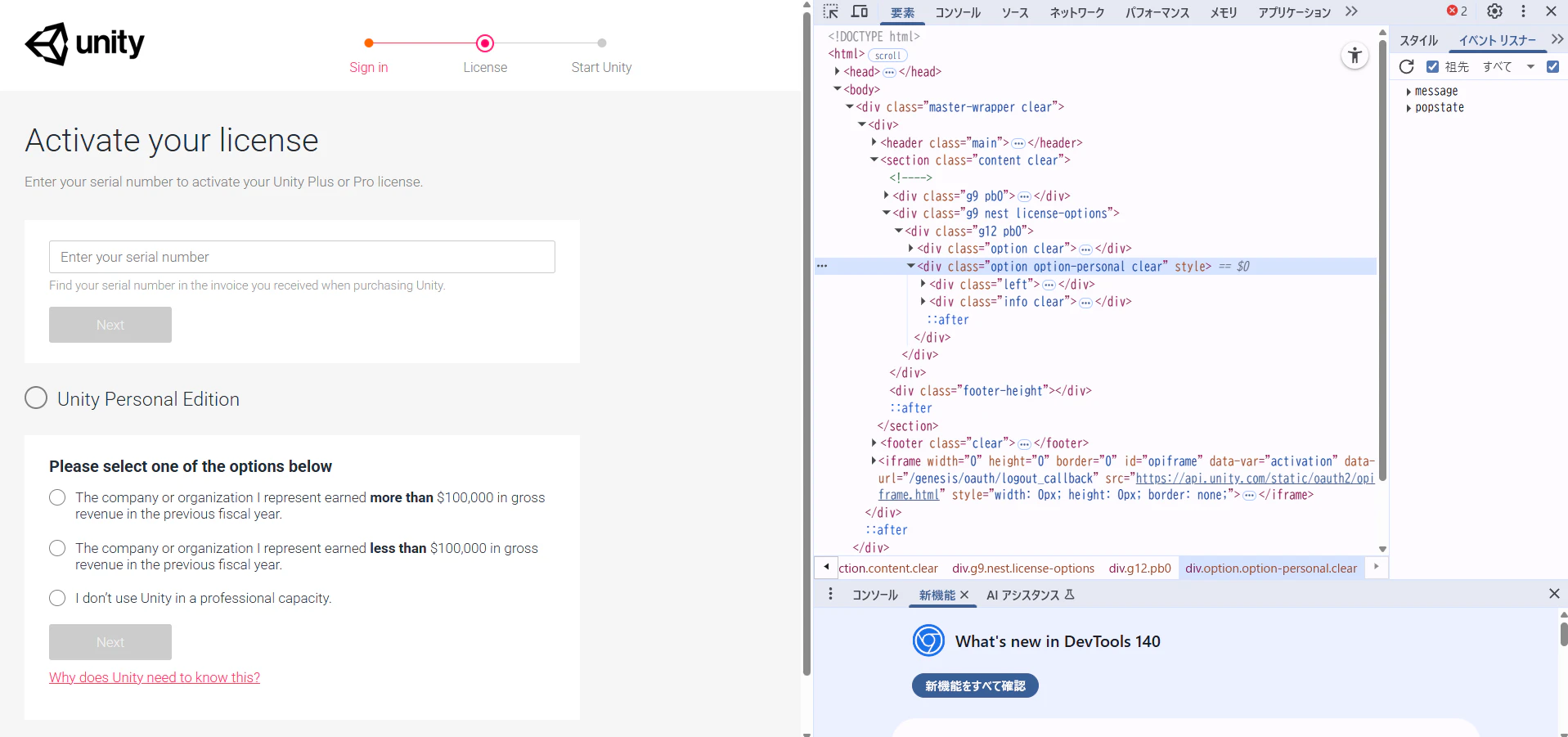Click the Sign in step dot

point(369,43)
